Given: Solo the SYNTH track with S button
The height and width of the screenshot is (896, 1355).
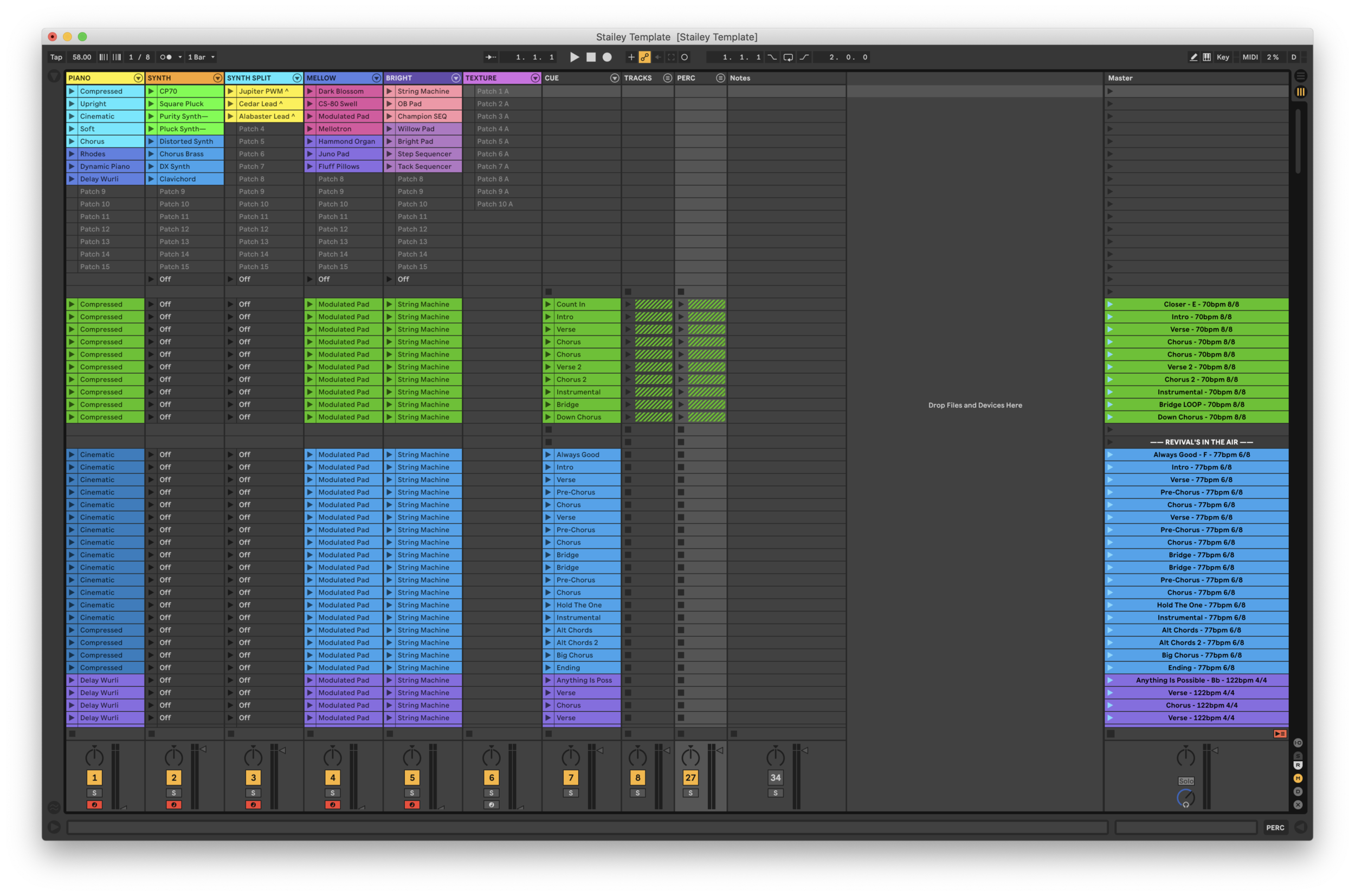Looking at the screenshot, I should [x=174, y=793].
